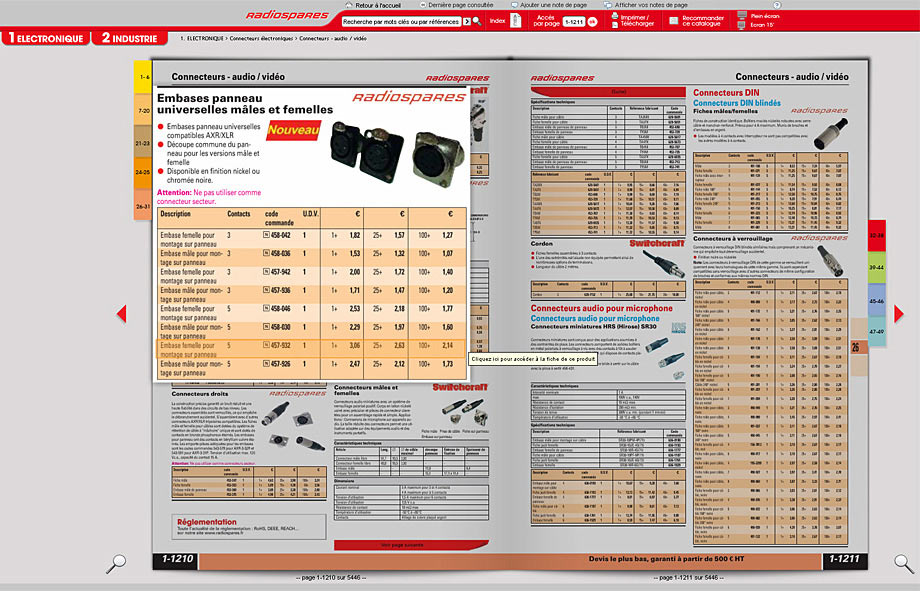The image size is (920, 591).
Task: Click the Connecteurs DIN heading on right page
Action: pyautogui.click(x=726, y=93)
